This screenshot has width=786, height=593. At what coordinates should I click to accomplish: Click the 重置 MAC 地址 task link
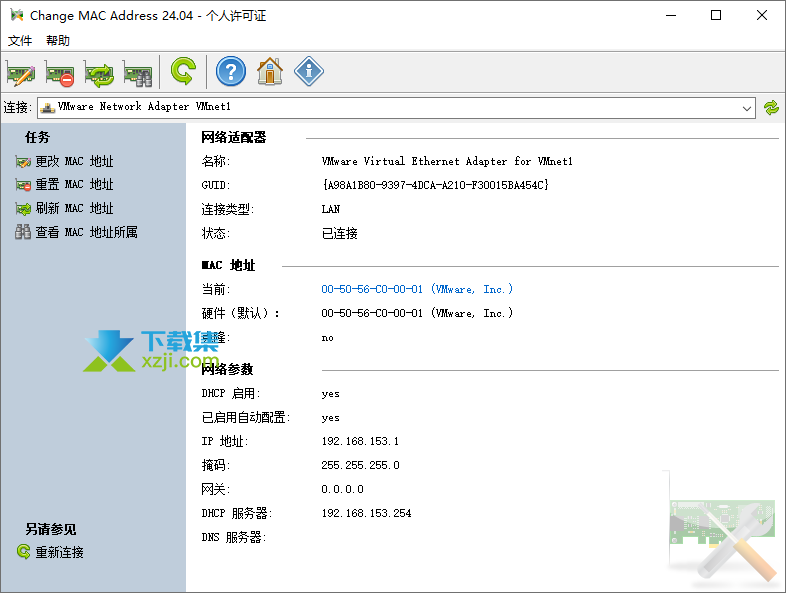click(x=74, y=185)
